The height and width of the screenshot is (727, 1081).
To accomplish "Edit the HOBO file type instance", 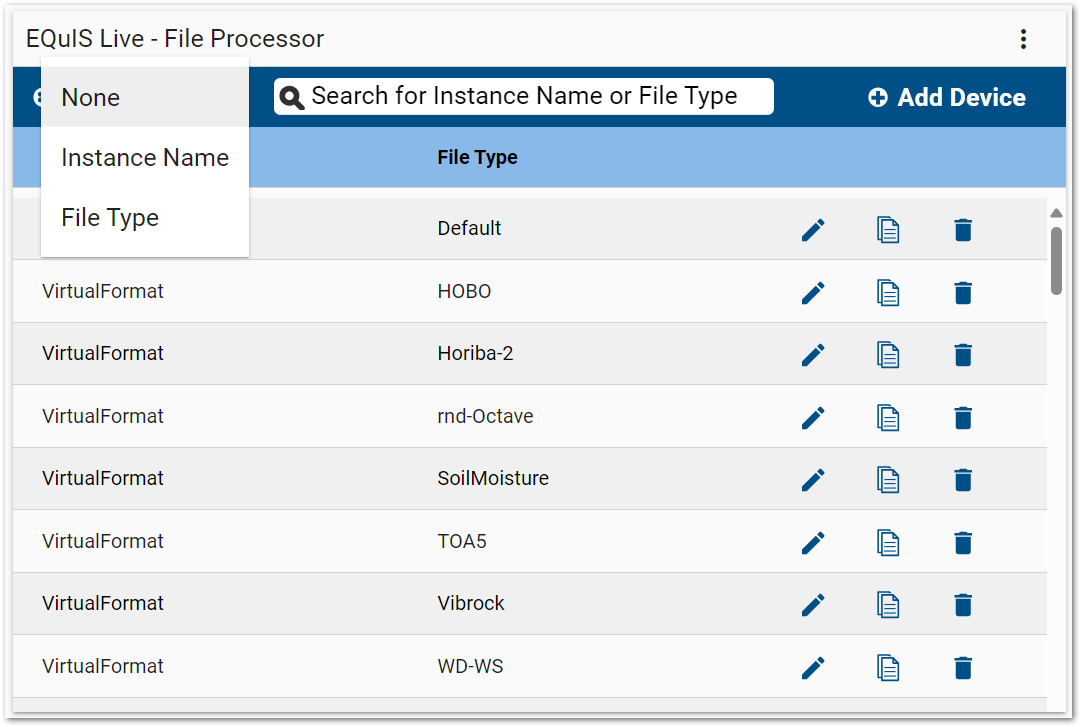I will (813, 292).
